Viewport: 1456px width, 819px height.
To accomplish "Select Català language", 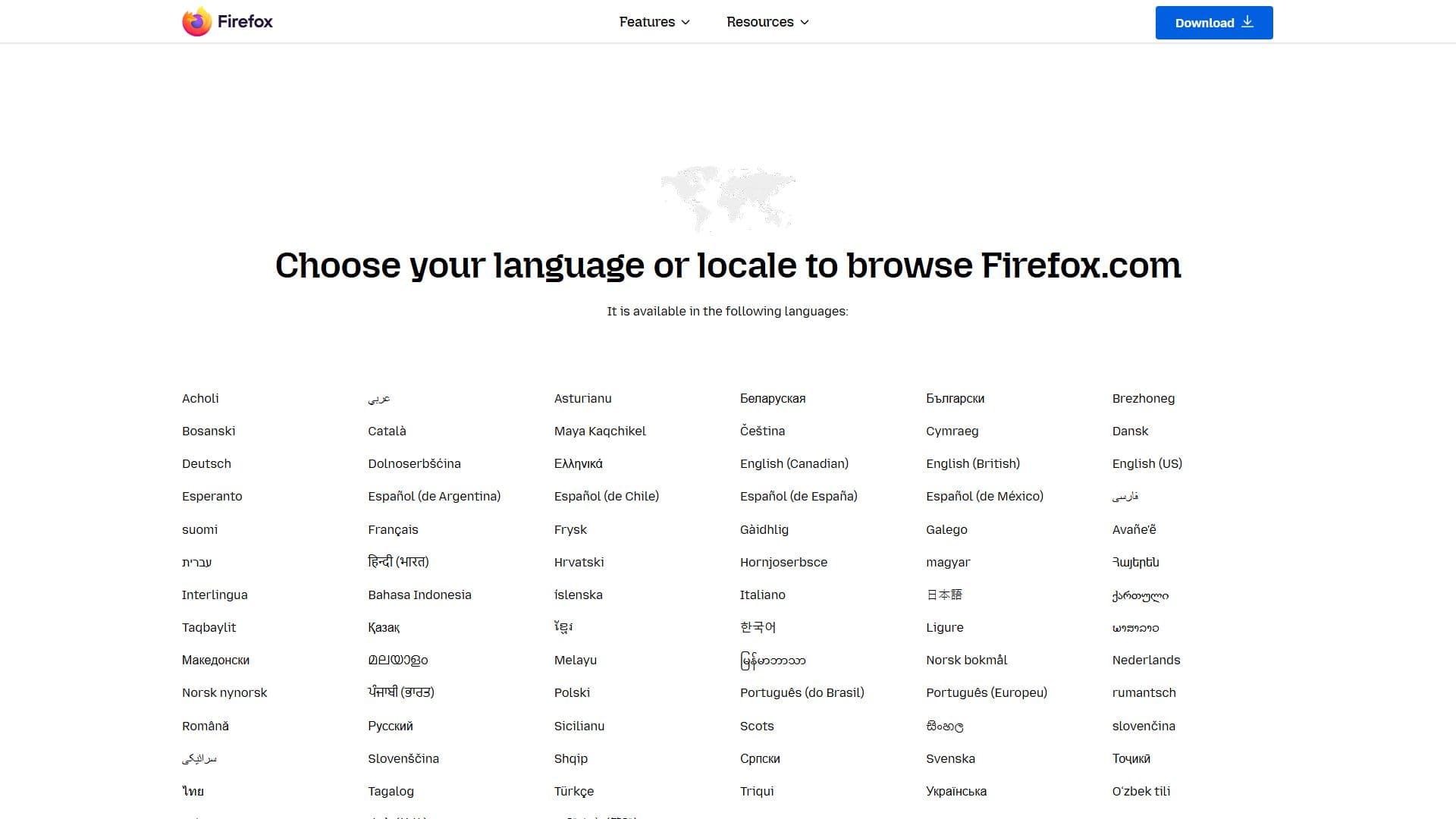I will 387,431.
